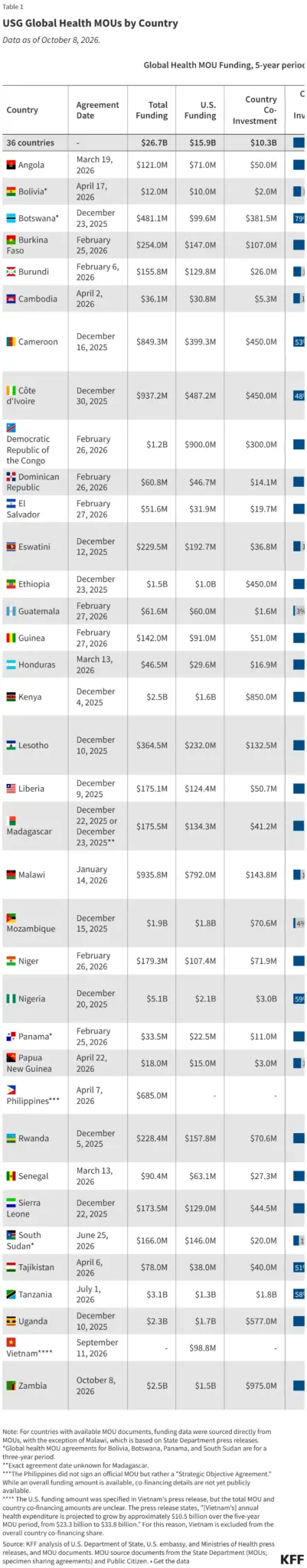The width and height of the screenshot is (307, 1568).
Task: Click the 36 countries summary row
Action: 153,142
